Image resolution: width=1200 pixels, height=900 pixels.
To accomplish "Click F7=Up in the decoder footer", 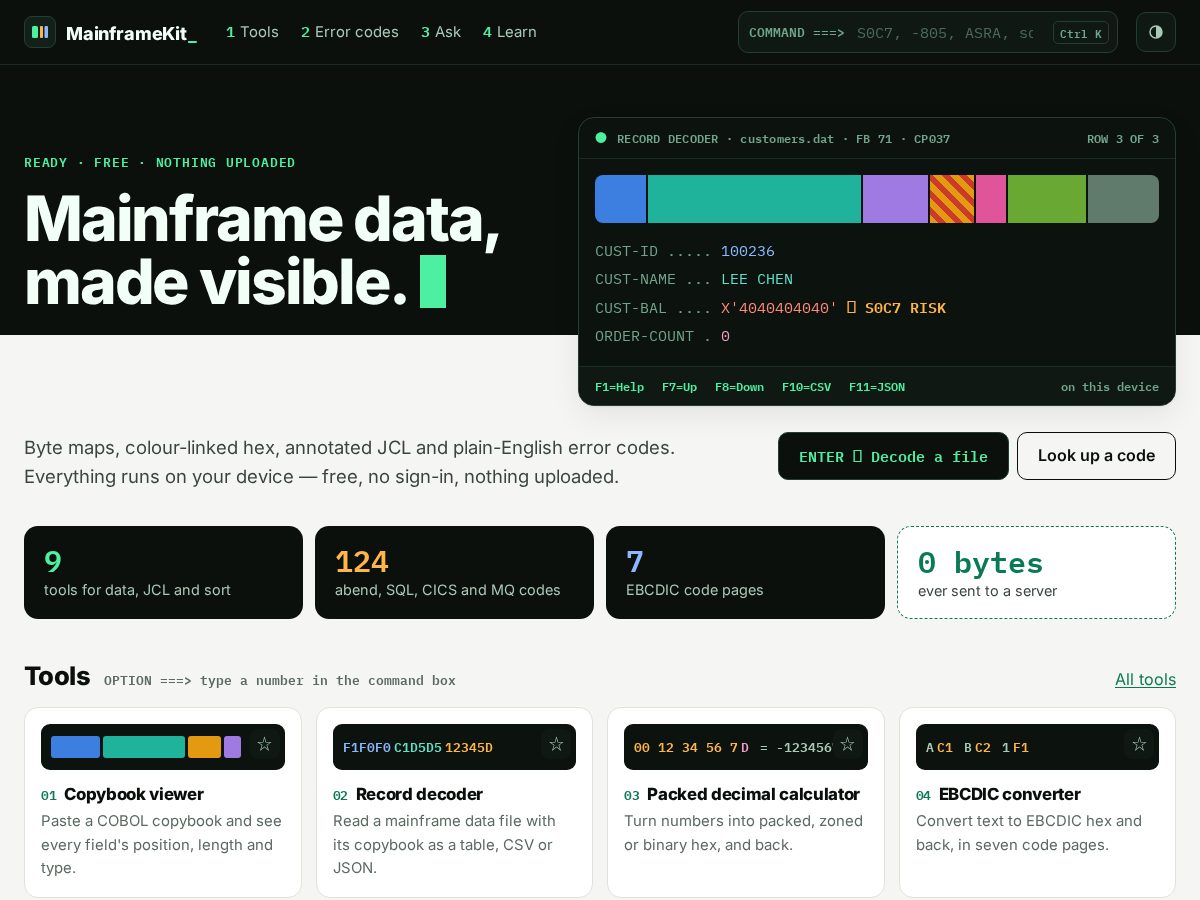I will (x=679, y=387).
